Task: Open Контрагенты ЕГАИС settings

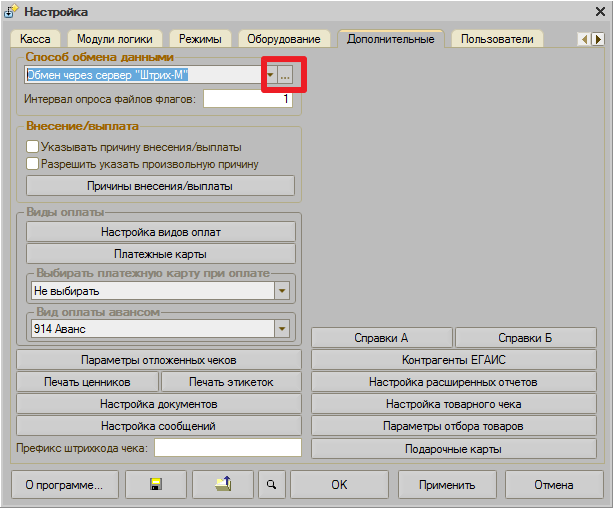Action: coord(453,360)
